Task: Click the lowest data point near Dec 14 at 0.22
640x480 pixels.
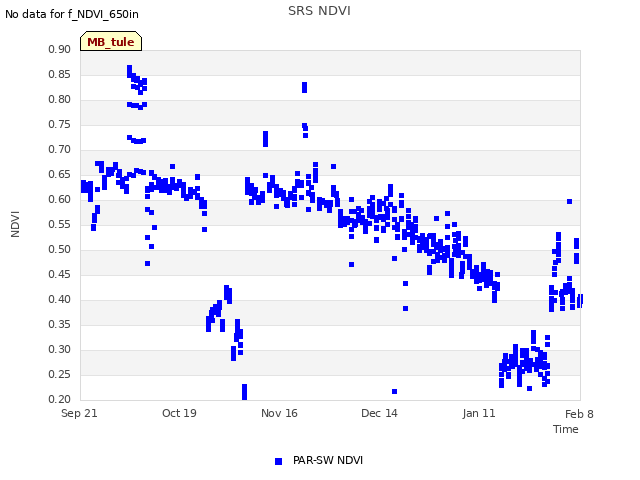Action: coord(394,391)
